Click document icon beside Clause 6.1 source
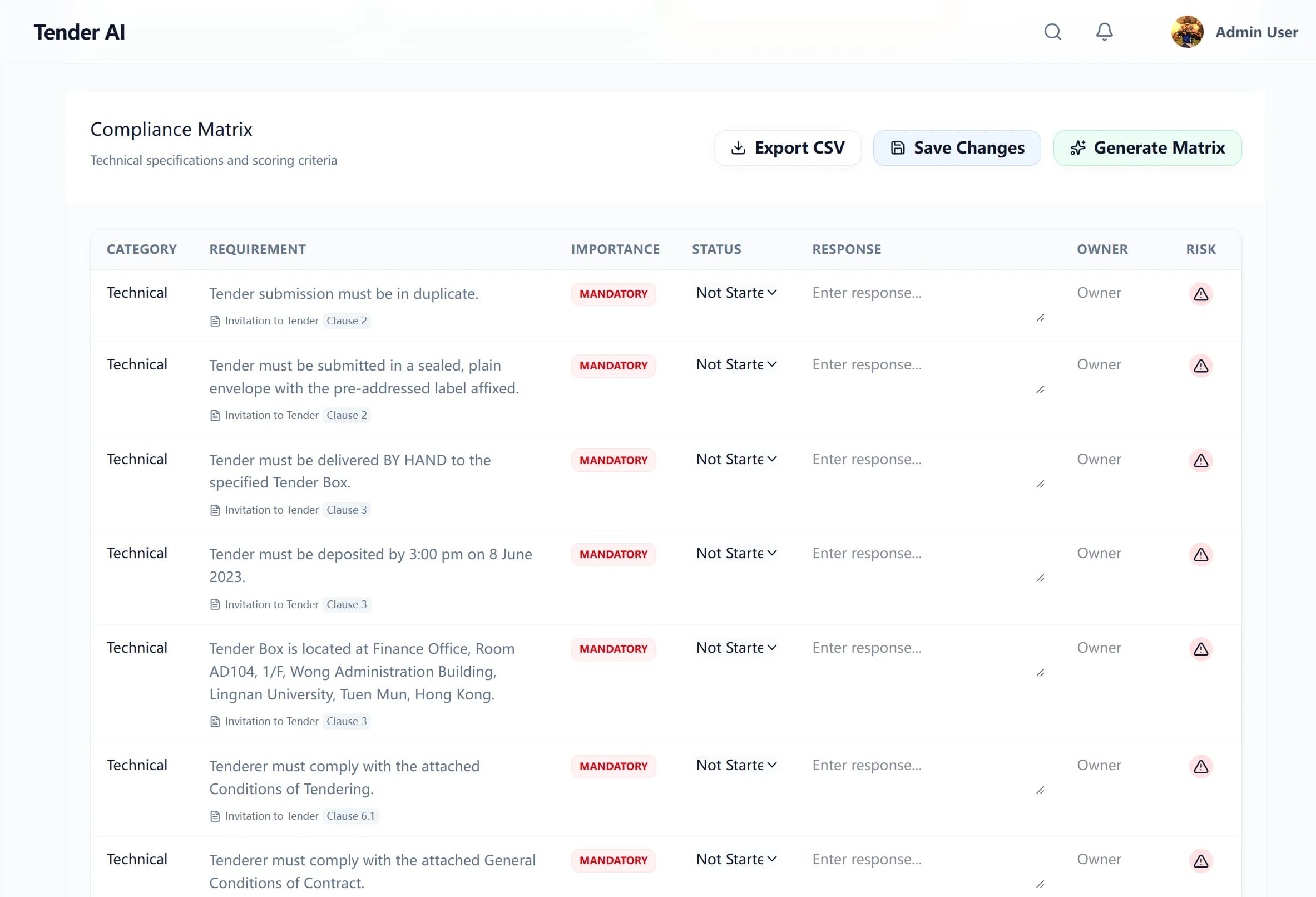 click(215, 816)
